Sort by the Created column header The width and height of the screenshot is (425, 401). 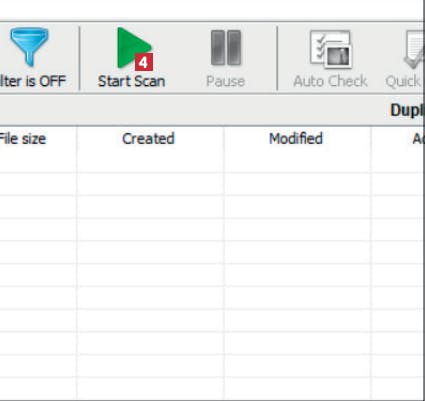(x=148, y=139)
